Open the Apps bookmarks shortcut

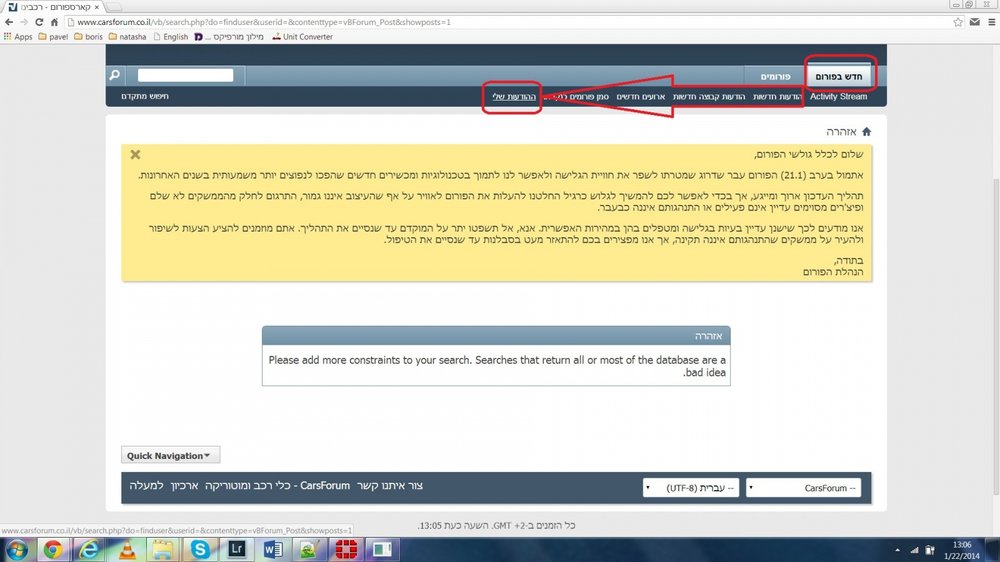click(x=18, y=37)
